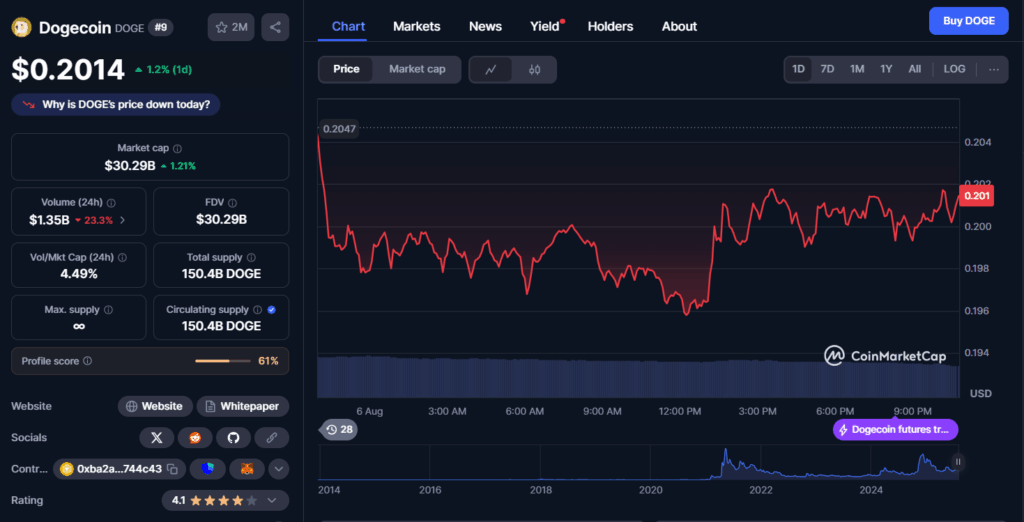
Task: Click the Profile score progress bar
Action: (x=223, y=361)
